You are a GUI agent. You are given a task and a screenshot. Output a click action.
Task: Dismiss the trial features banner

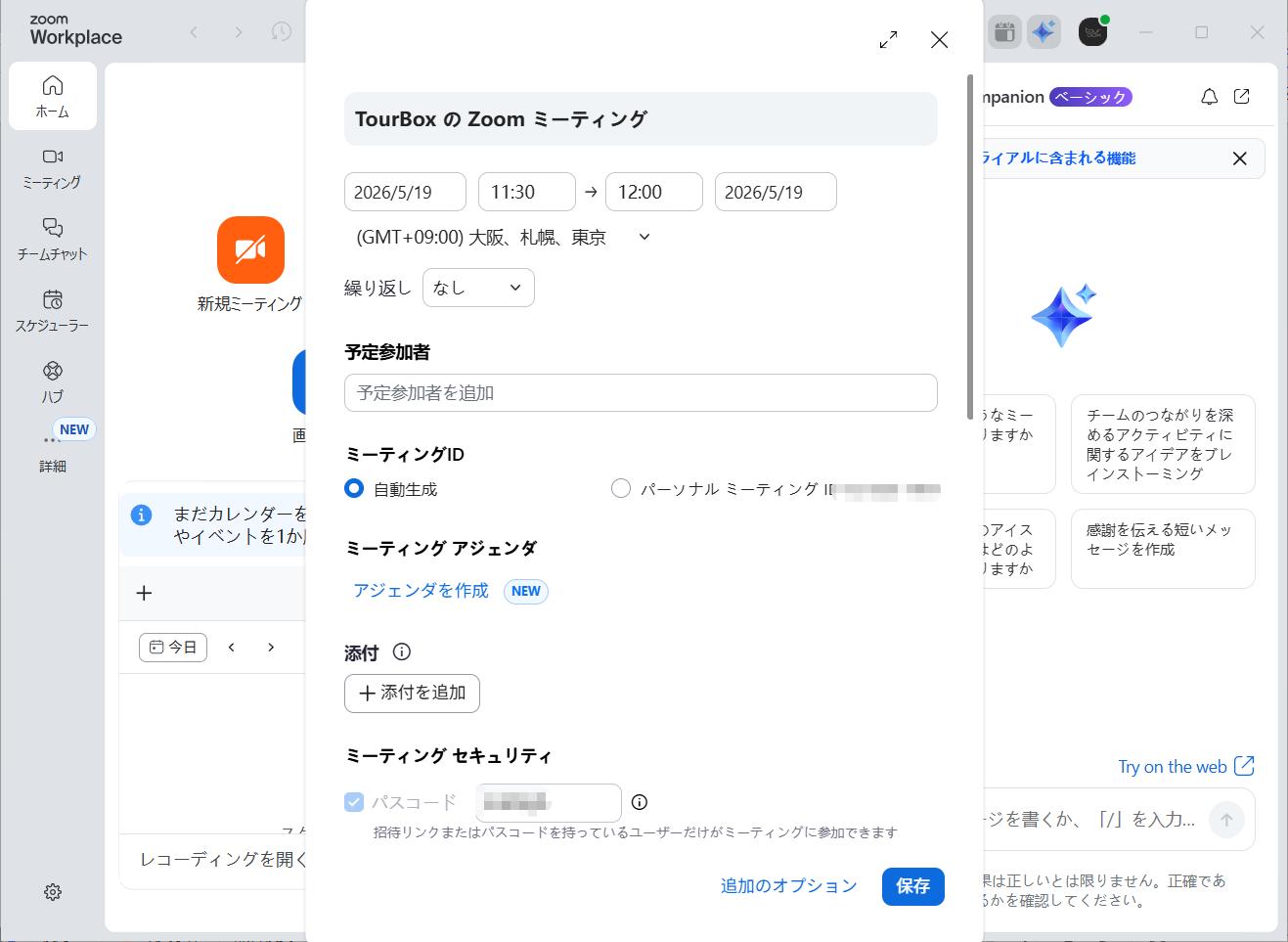[1239, 158]
